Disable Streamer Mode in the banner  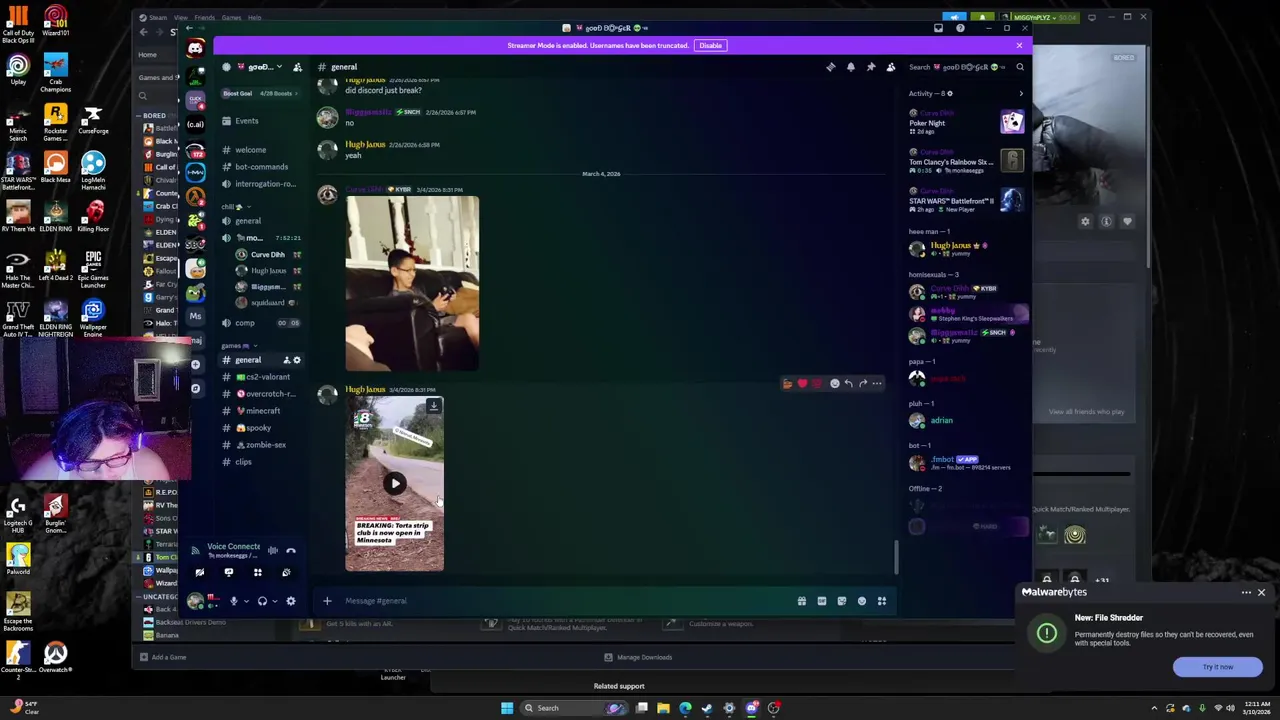711,45
